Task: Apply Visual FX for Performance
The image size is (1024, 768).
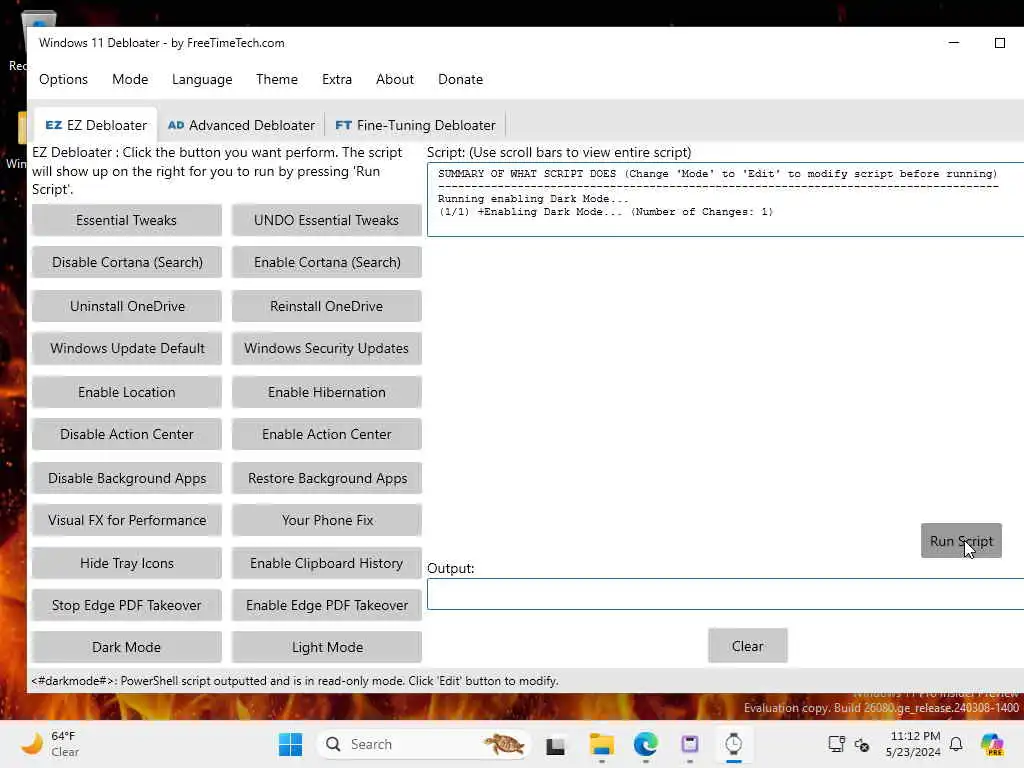Action: pyautogui.click(x=127, y=520)
